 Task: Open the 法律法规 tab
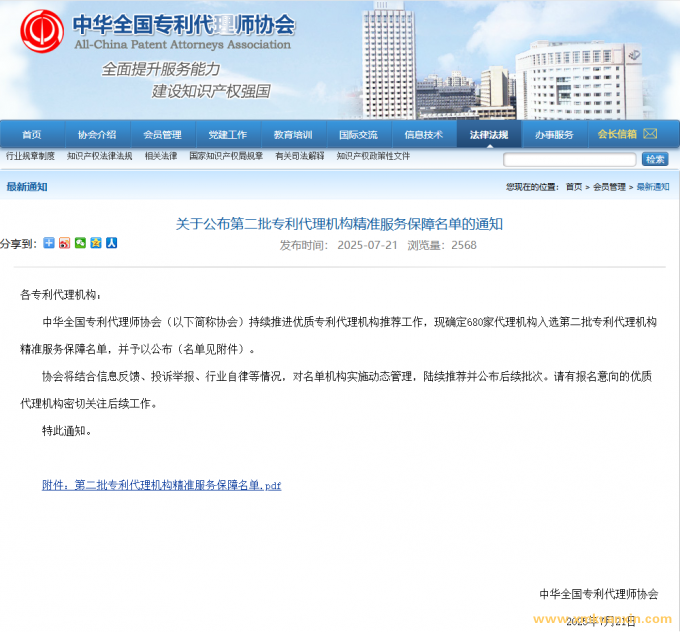(489, 135)
